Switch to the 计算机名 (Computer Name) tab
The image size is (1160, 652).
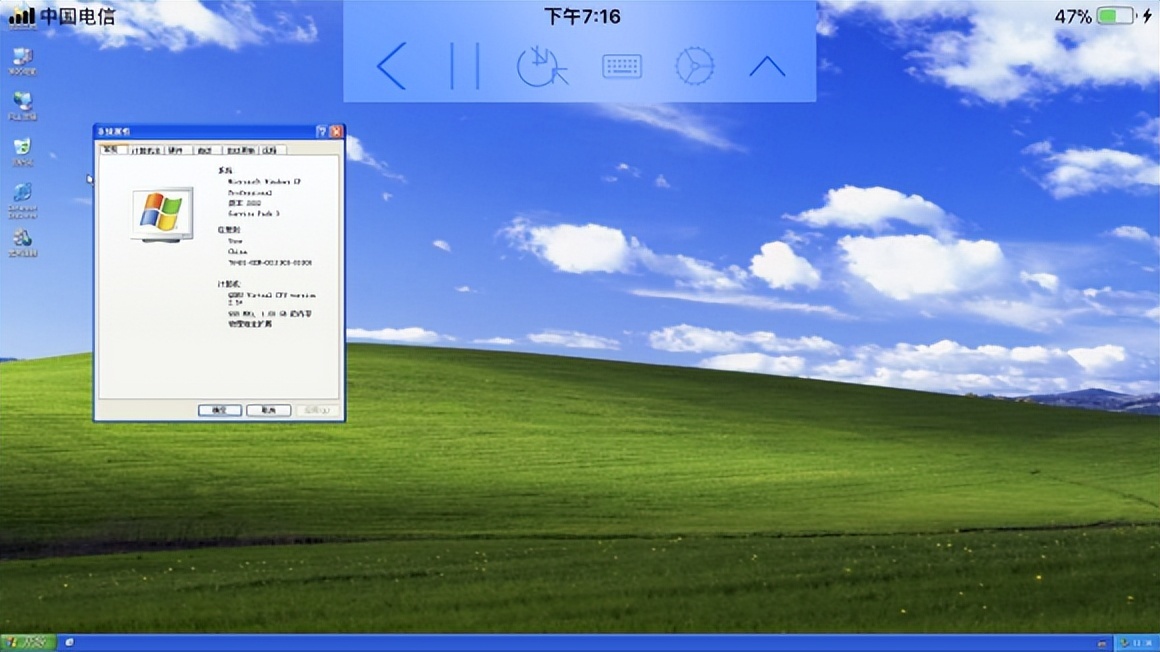146,150
